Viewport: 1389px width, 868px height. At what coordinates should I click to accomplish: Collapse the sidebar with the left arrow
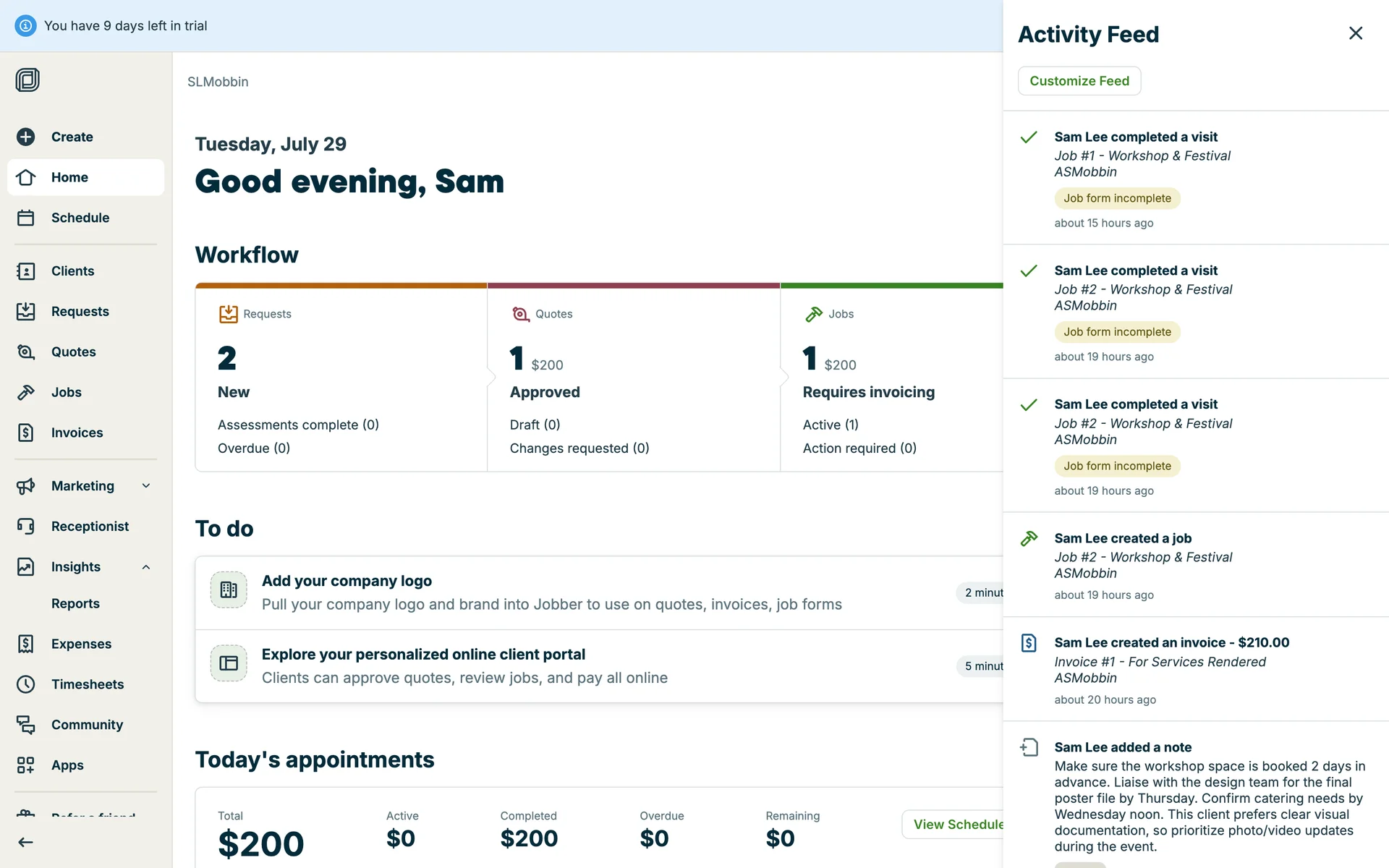tap(26, 842)
